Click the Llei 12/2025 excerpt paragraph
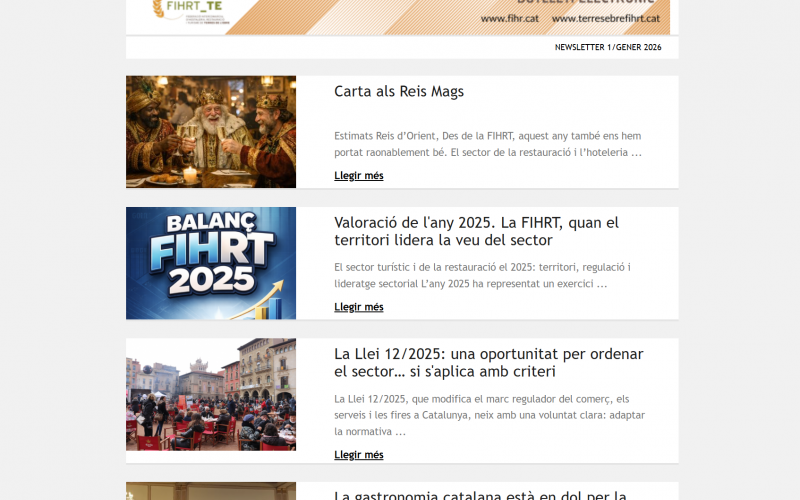This screenshot has width=800, height=500. point(486,415)
